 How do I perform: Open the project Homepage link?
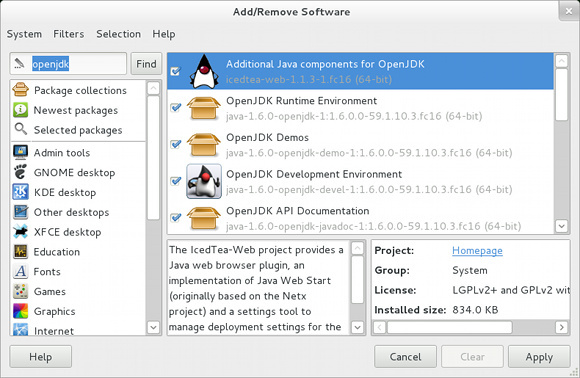pyautogui.click(x=477, y=250)
